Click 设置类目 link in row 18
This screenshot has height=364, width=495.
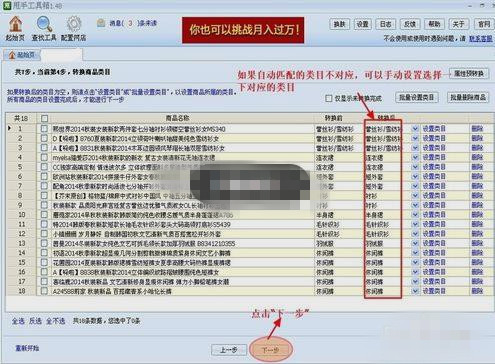pyautogui.click(x=434, y=291)
